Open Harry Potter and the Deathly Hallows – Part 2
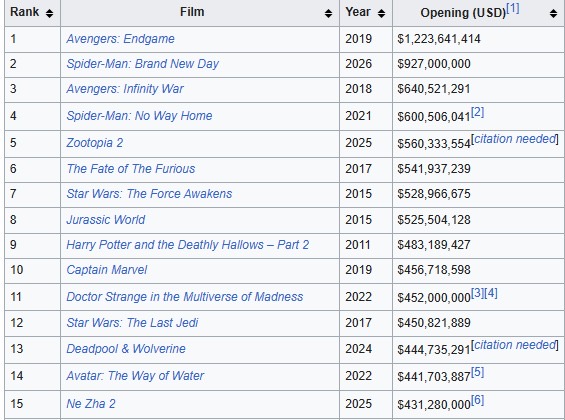This screenshot has width=565, height=420. click(x=188, y=245)
